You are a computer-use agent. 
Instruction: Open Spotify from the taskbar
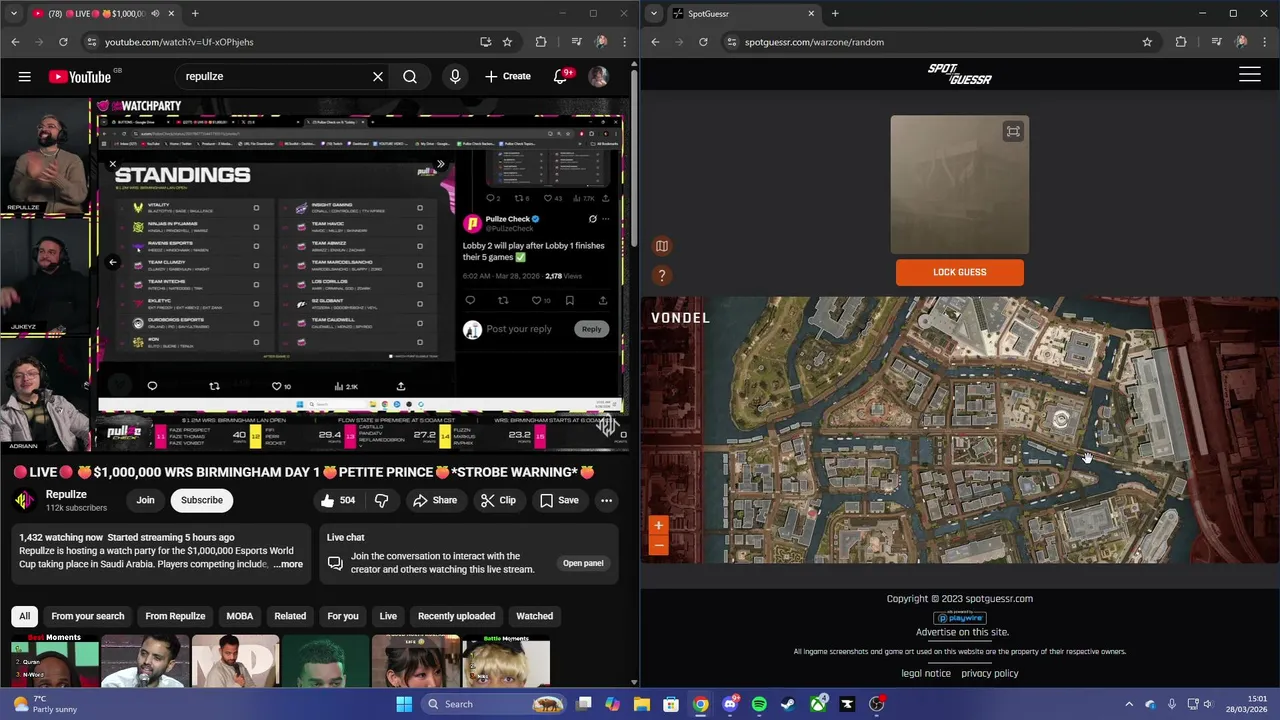point(759,704)
